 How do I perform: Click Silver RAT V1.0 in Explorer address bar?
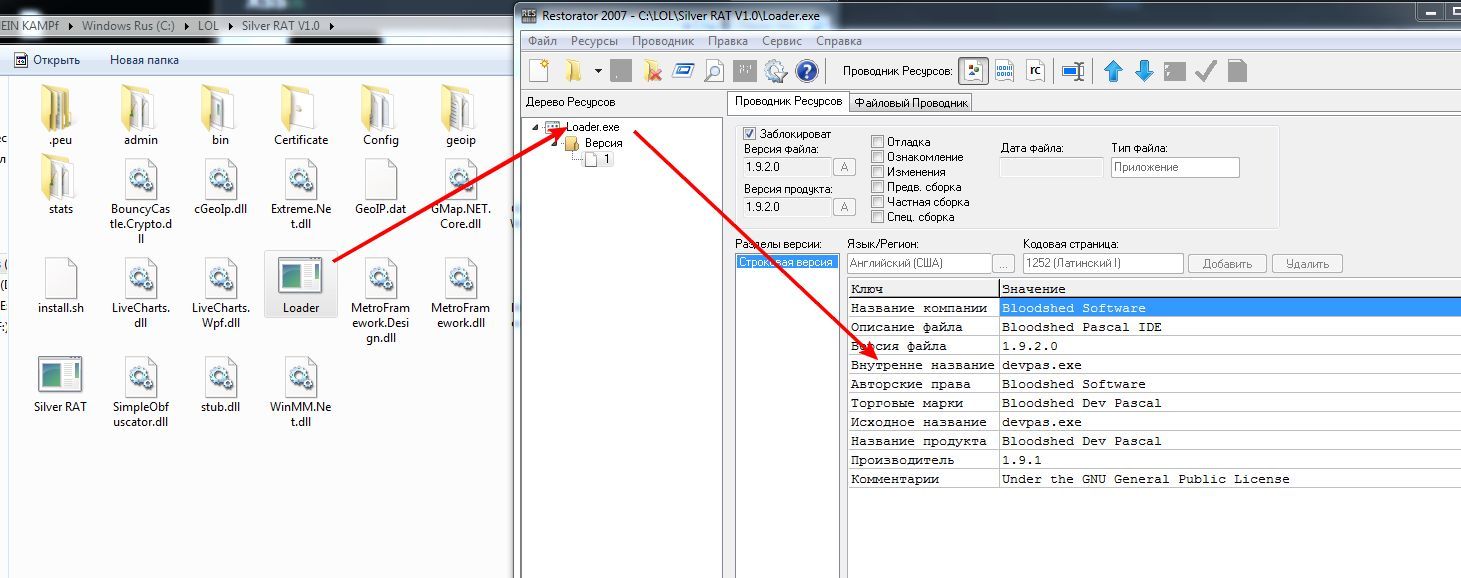[281, 25]
